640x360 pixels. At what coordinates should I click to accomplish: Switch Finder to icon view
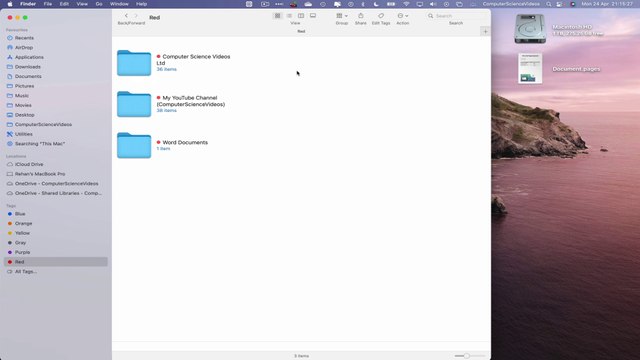(x=278, y=16)
